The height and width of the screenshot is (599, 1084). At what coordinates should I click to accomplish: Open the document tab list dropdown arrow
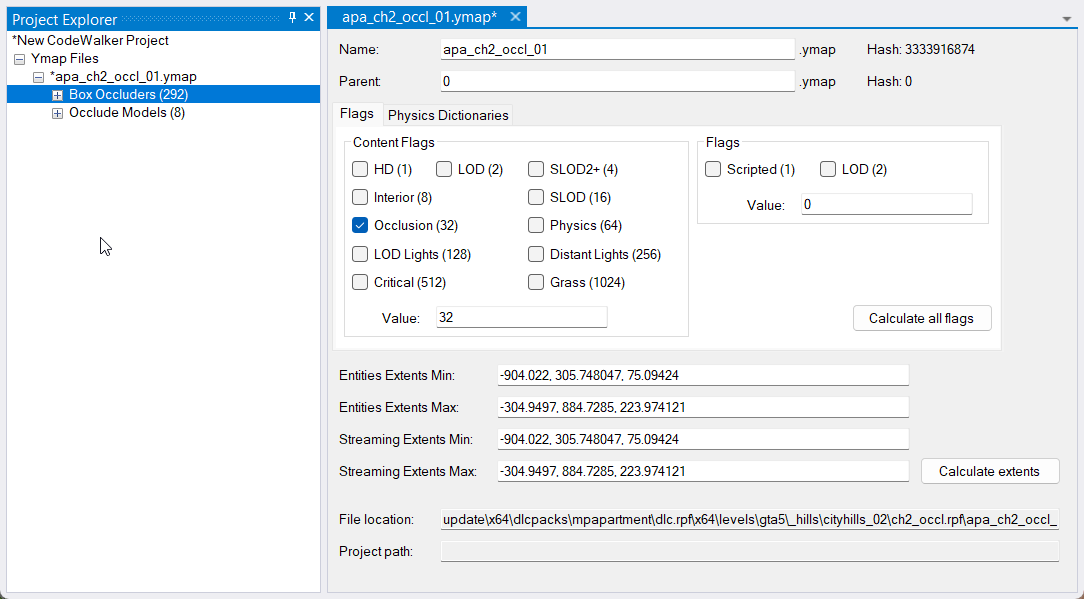coord(1067,19)
